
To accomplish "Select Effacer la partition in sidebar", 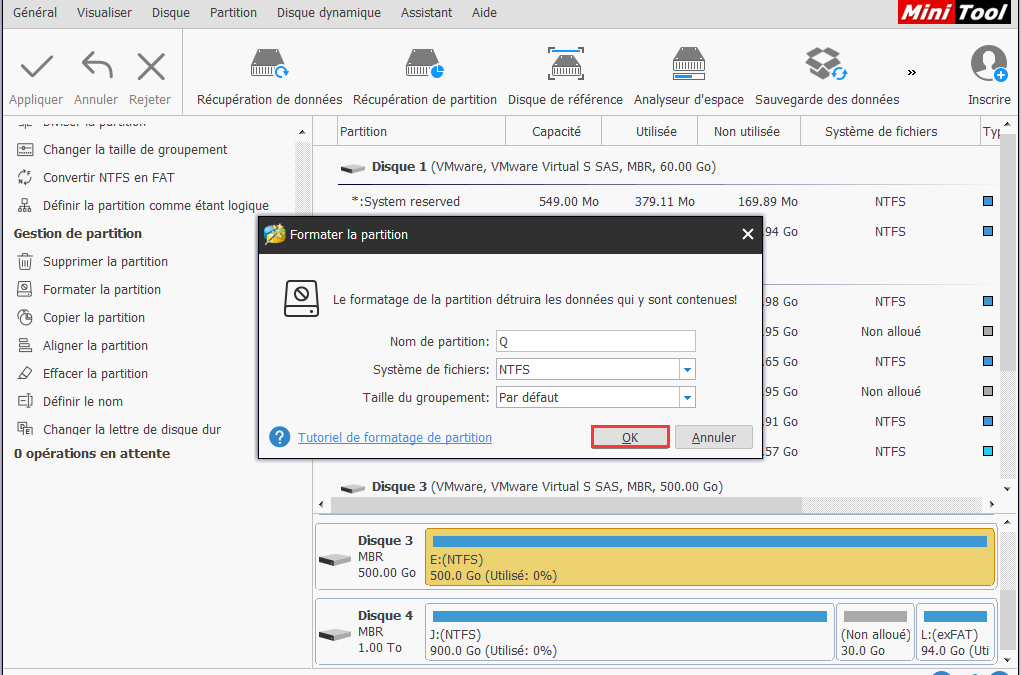I will pos(95,373).
